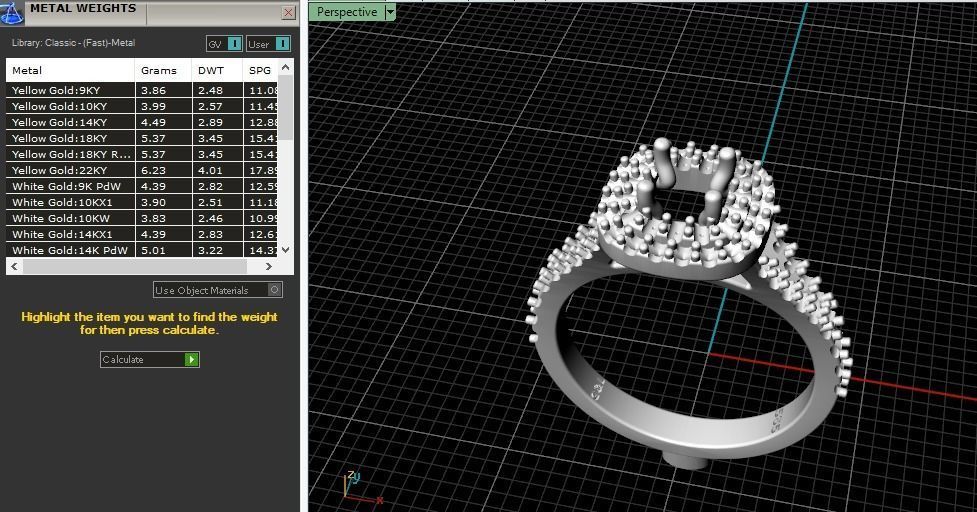Select the White Gold:14KX1 row
Image resolution: width=977 pixels, height=512 pixels.
click(142, 234)
